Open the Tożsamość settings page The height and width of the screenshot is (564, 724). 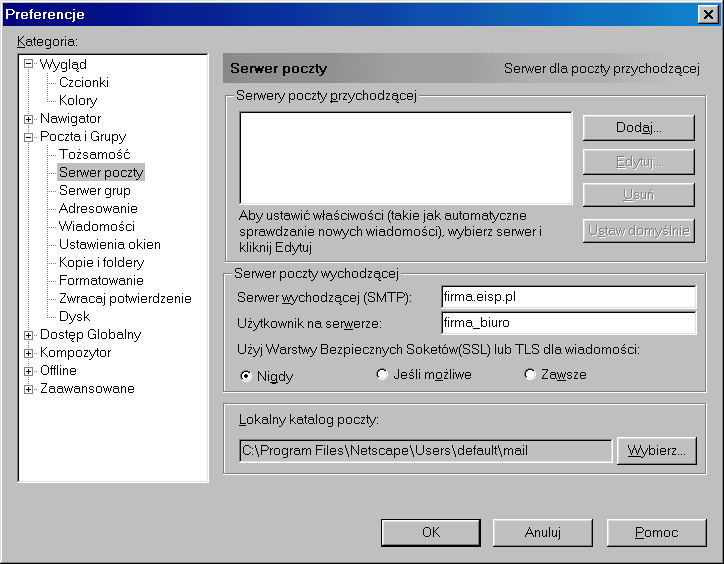click(94, 155)
